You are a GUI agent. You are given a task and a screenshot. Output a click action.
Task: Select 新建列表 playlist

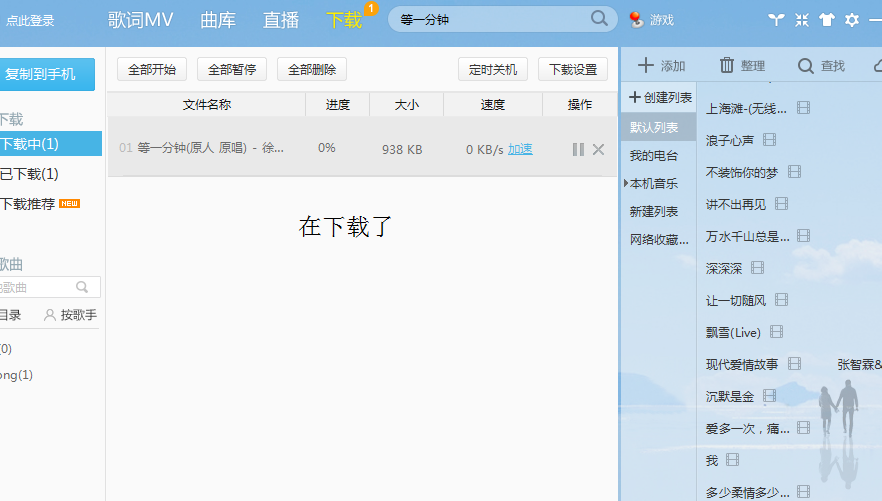coord(654,211)
